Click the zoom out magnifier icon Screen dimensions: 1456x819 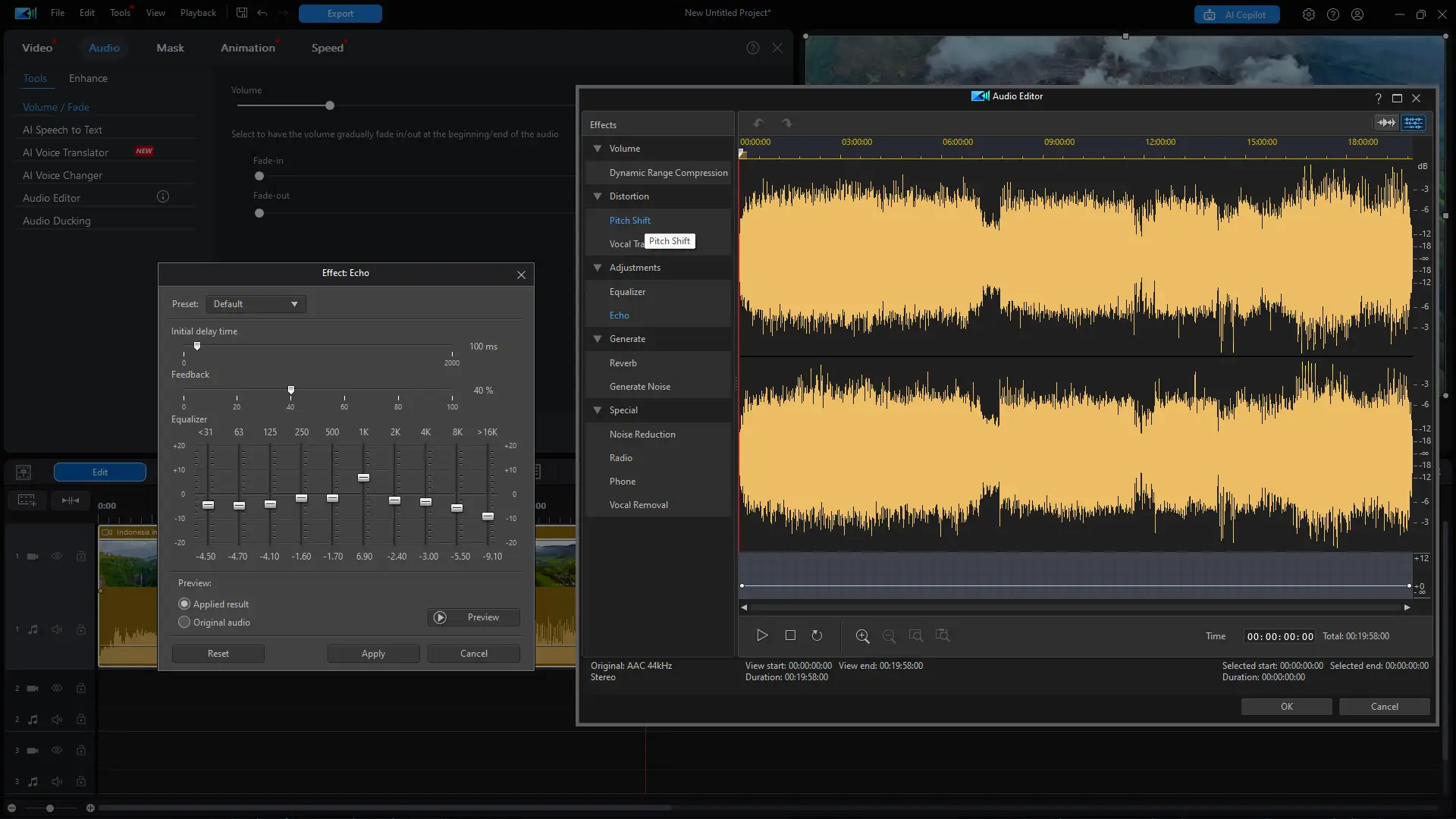pyautogui.click(x=889, y=636)
